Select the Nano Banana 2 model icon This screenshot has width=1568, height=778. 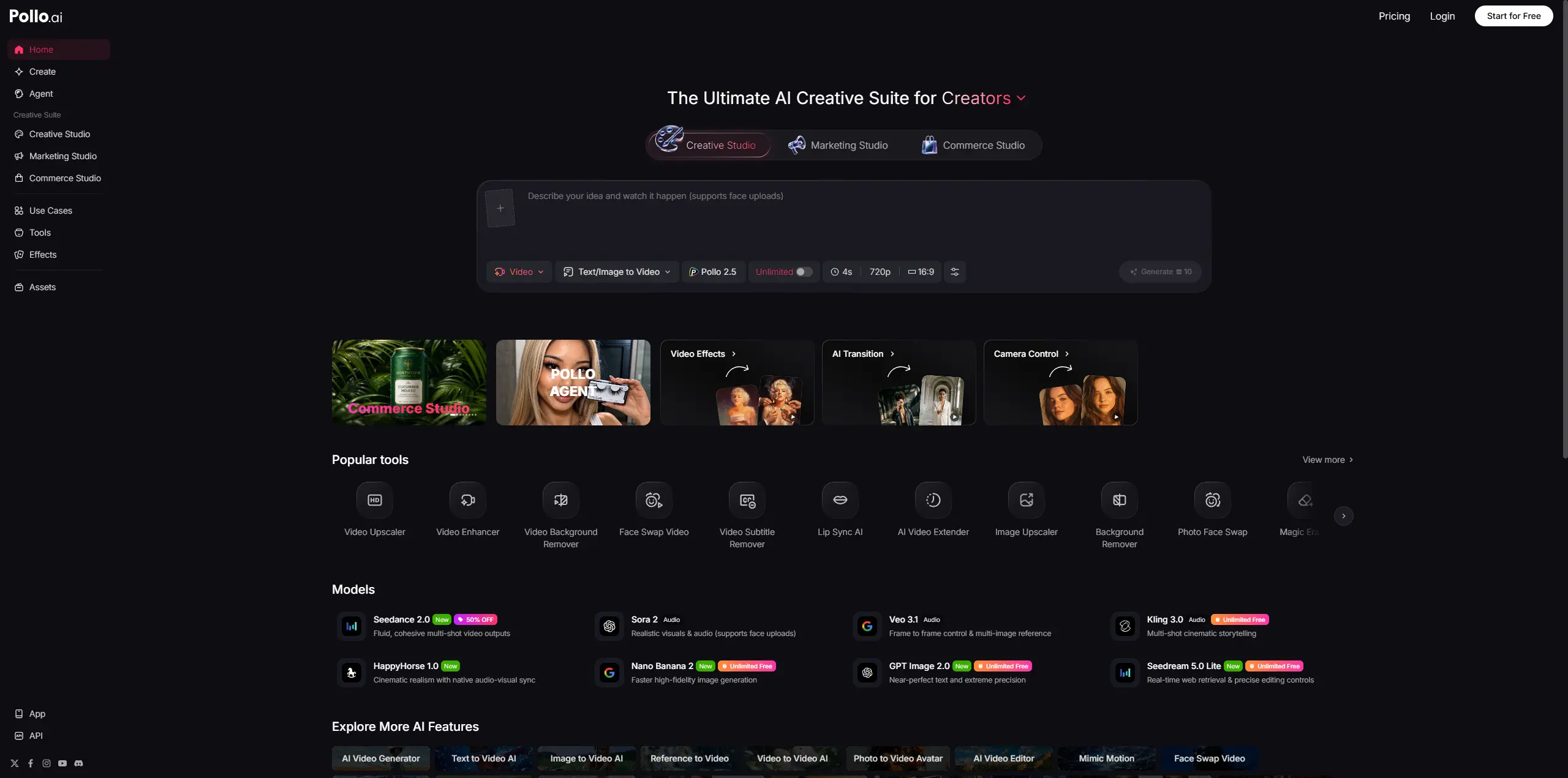pyautogui.click(x=609, y=673)
